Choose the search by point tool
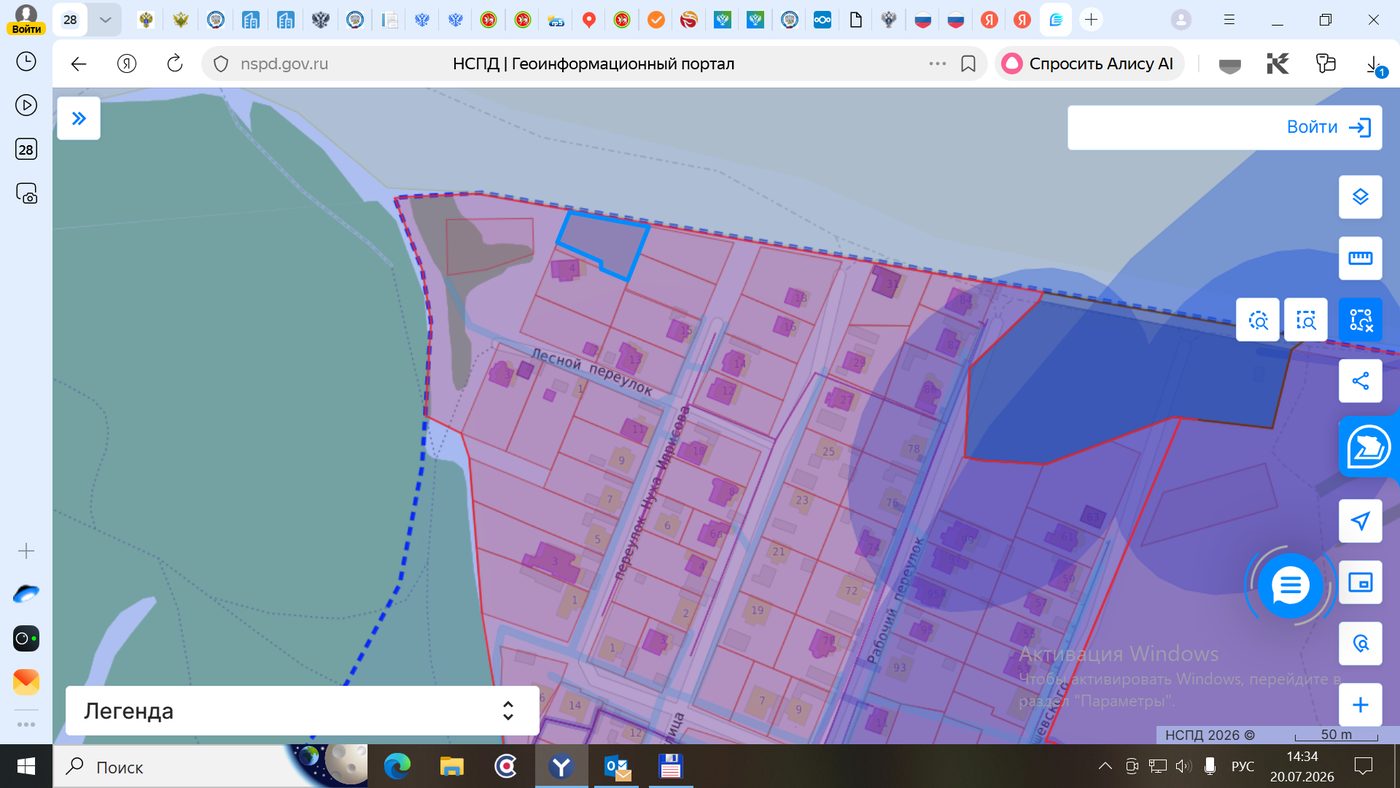Viewport: 1400px width, 788px height. coord(1258,320)
